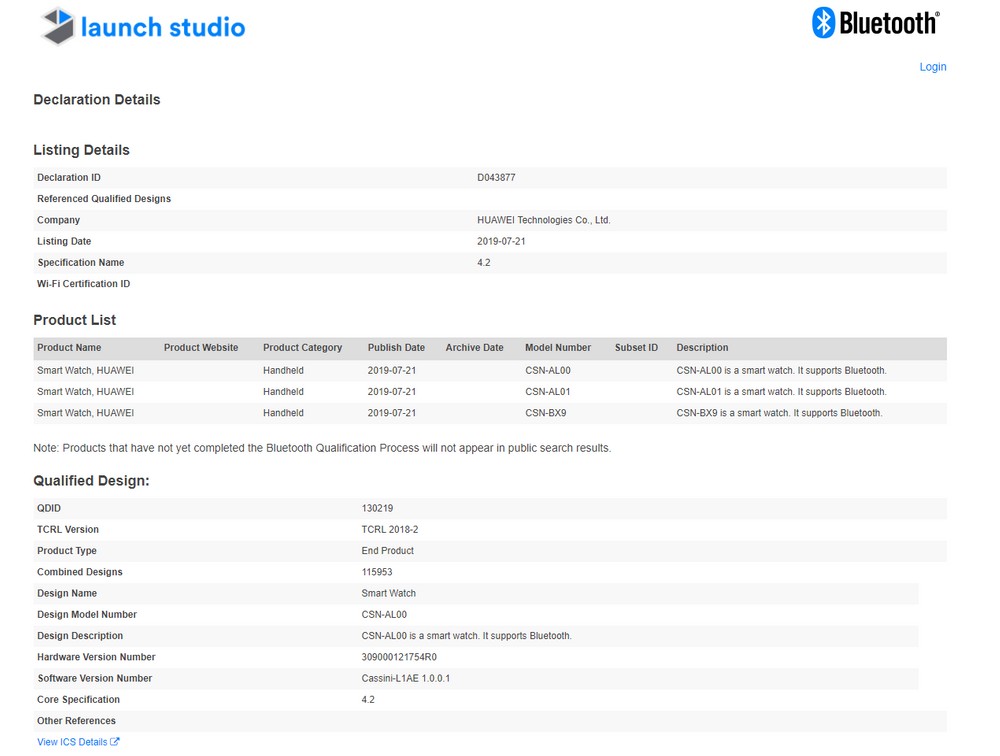
Task: Open the Login link
Action: click(x=932, y=67)
